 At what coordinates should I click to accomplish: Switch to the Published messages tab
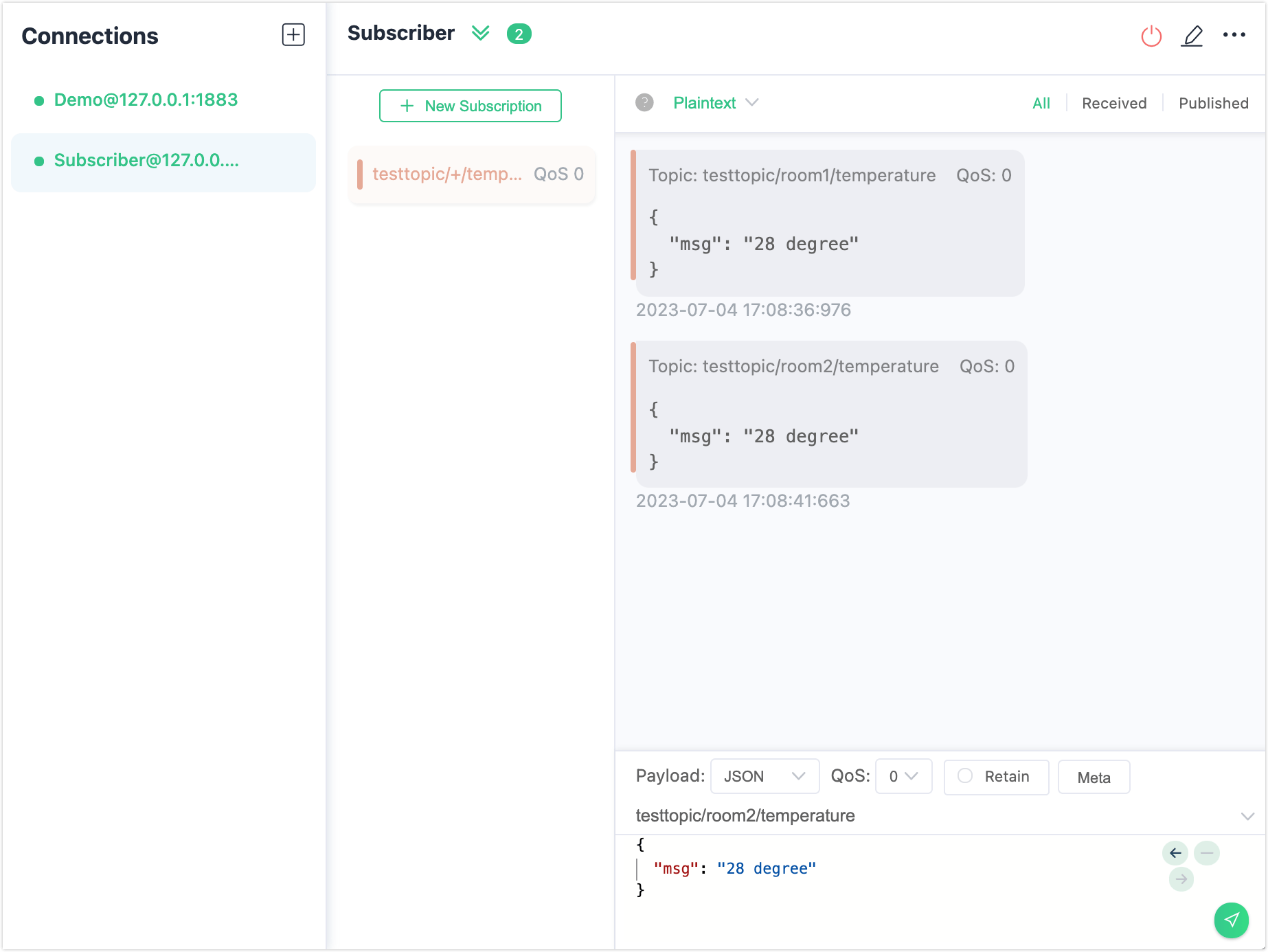tap(1213, 103)
